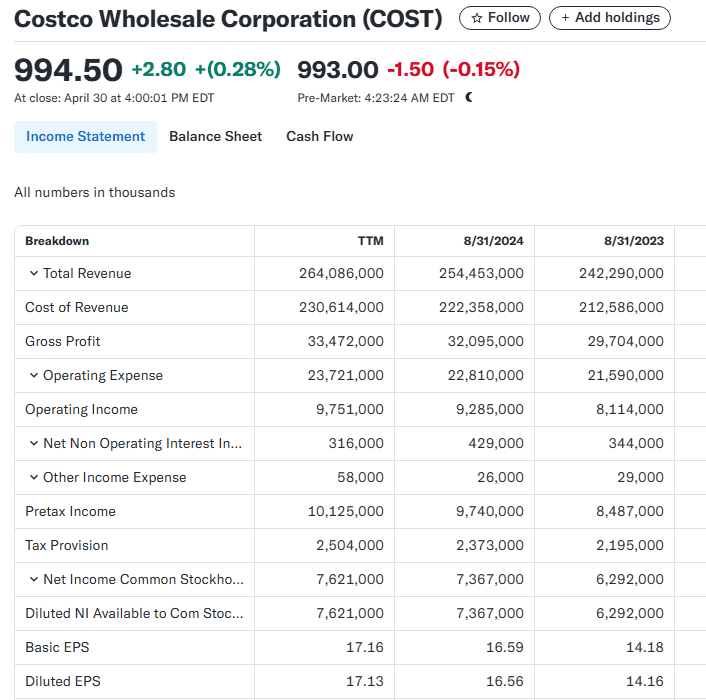Click 2024 Diluted EPS value 16.56

coord(505,681)
